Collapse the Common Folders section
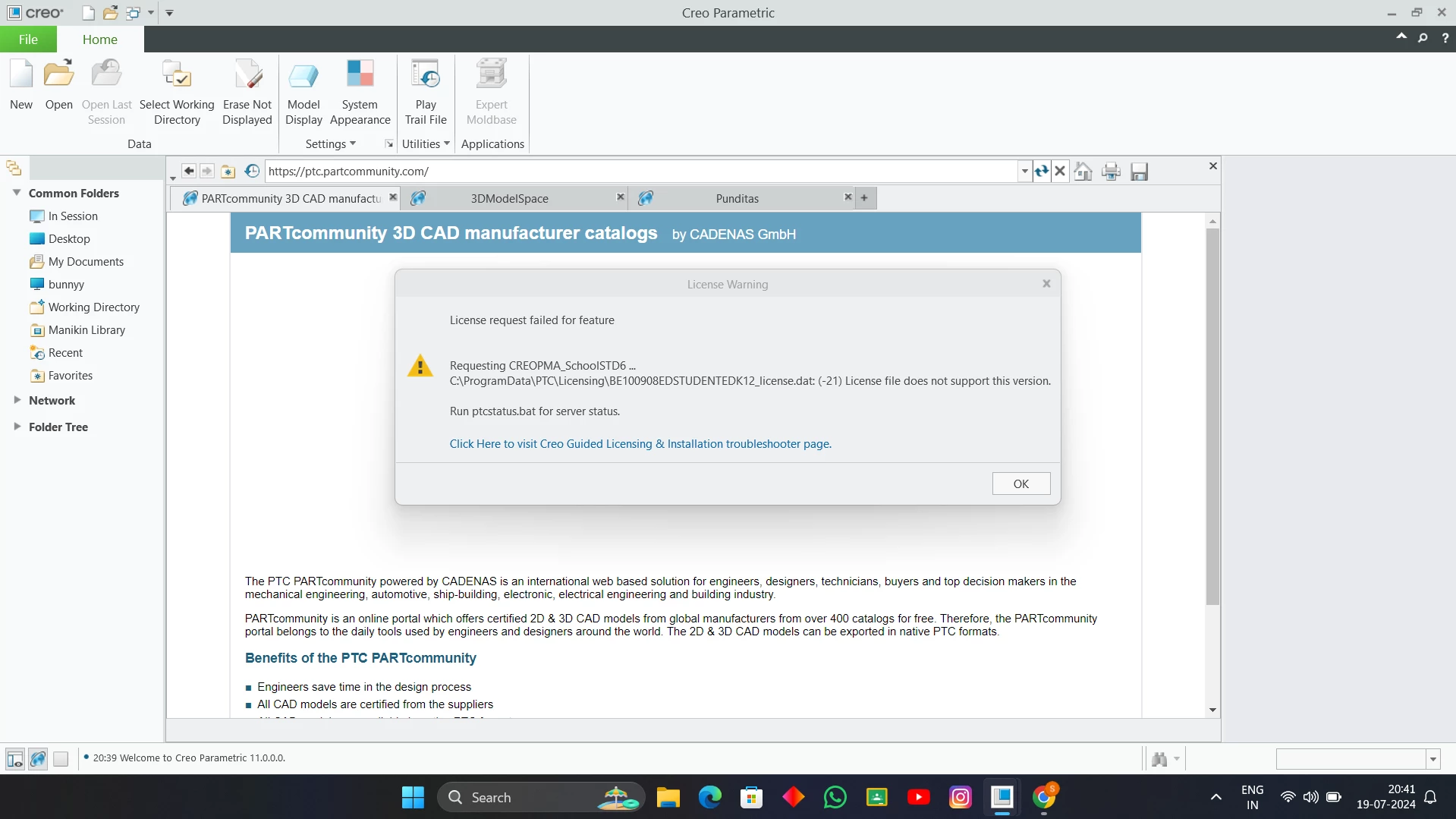Screen dimensions: 1456x819 pyautogui.click(x=17, y=193)
